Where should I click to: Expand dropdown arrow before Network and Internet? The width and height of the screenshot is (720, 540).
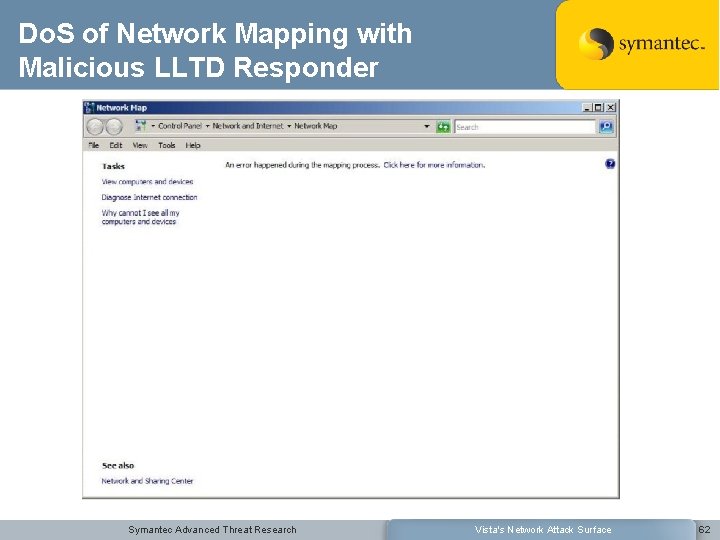[208, 126]
